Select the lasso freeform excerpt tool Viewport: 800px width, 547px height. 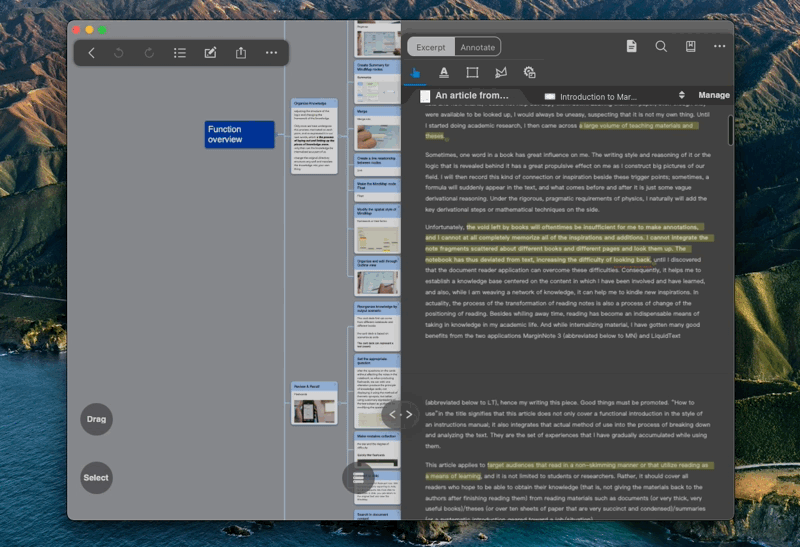[x=501, y=72]
